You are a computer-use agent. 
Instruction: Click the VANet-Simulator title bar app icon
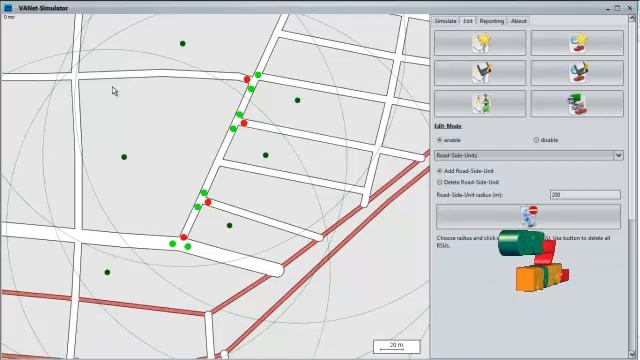coord(8,8)
